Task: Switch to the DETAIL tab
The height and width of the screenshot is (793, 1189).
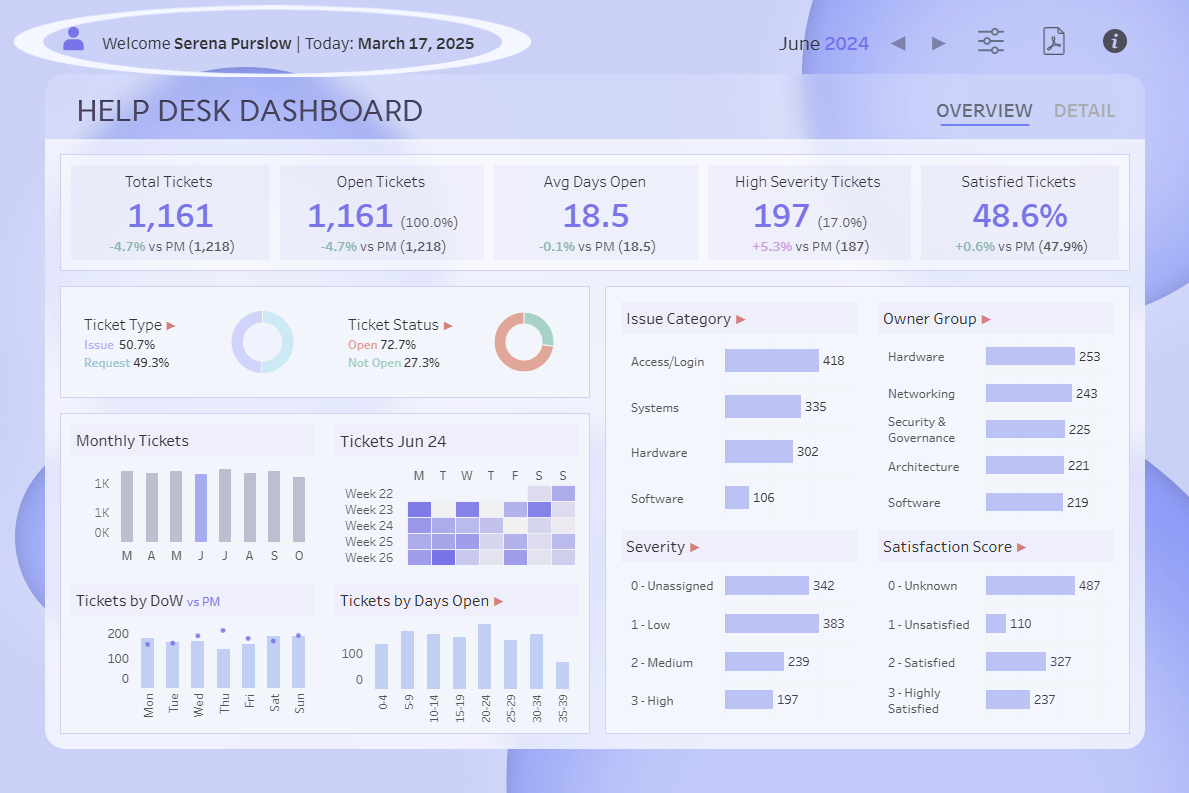Action: coord(1084,111)
